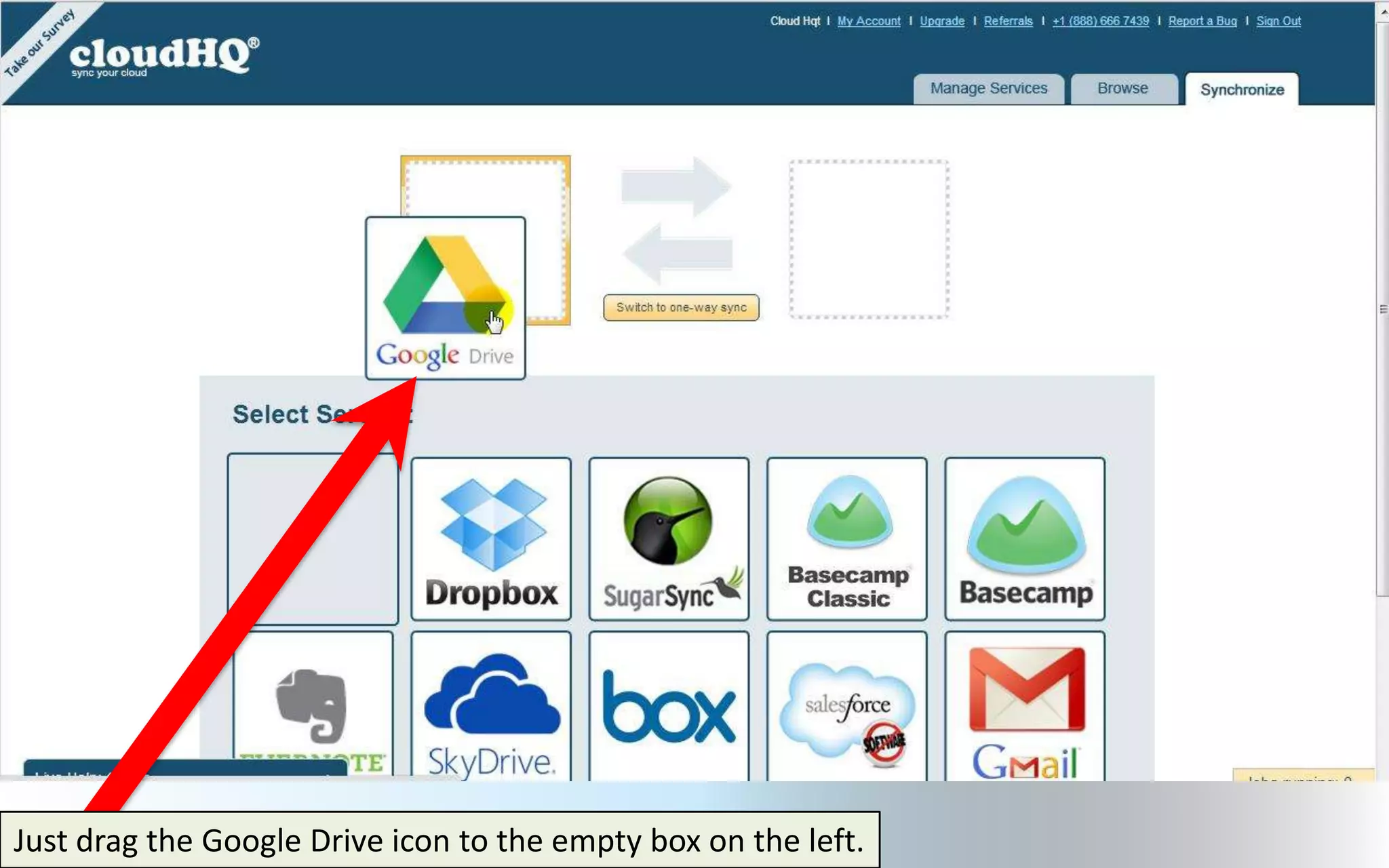Click the support phone number link
Viewport: 1389px width, 868px height.
pyautogui.click(x=1101, y=21)
